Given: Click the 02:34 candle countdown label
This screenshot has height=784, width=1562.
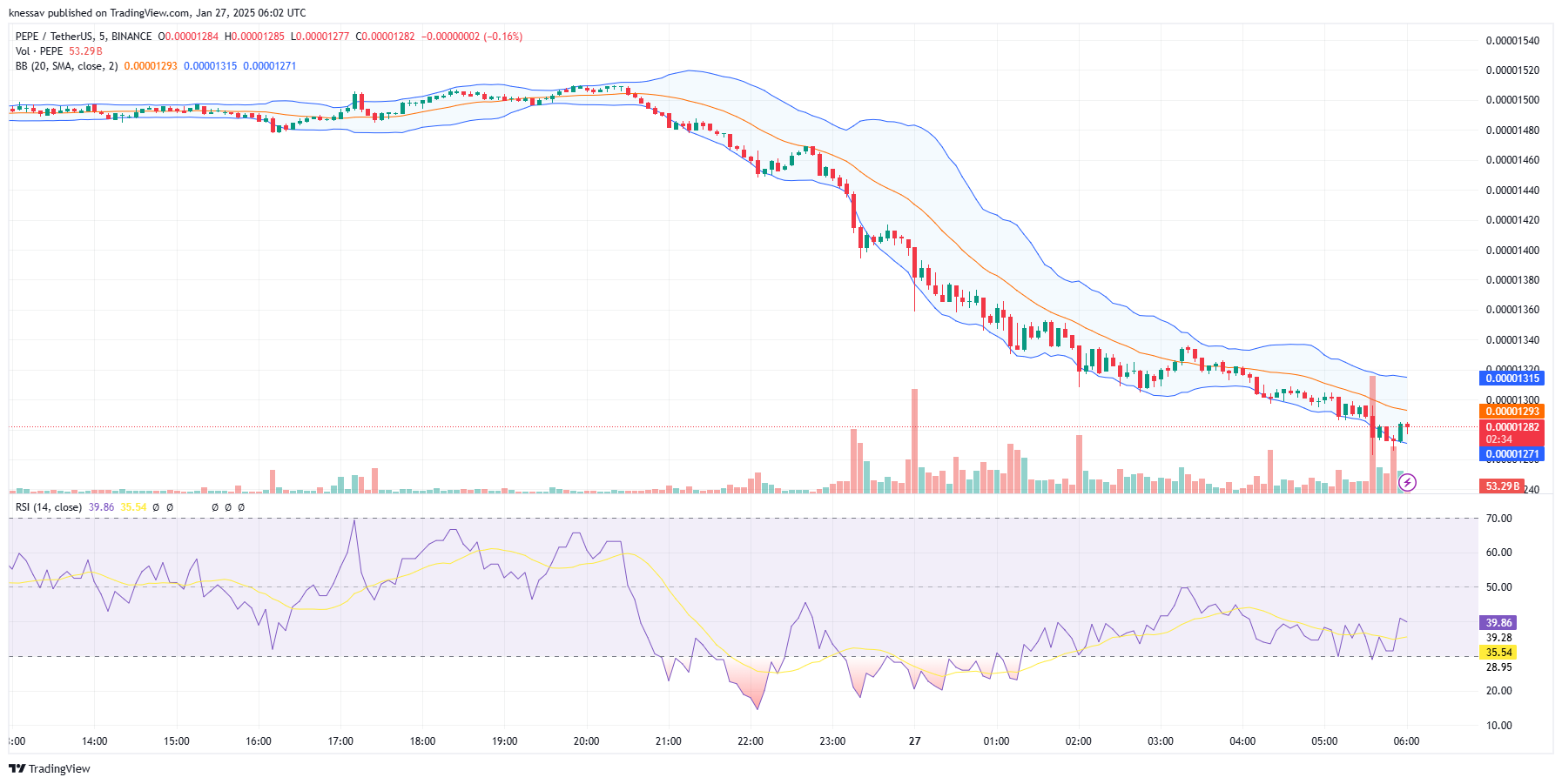Looking at the screenshot, I should coord(1499,439).
